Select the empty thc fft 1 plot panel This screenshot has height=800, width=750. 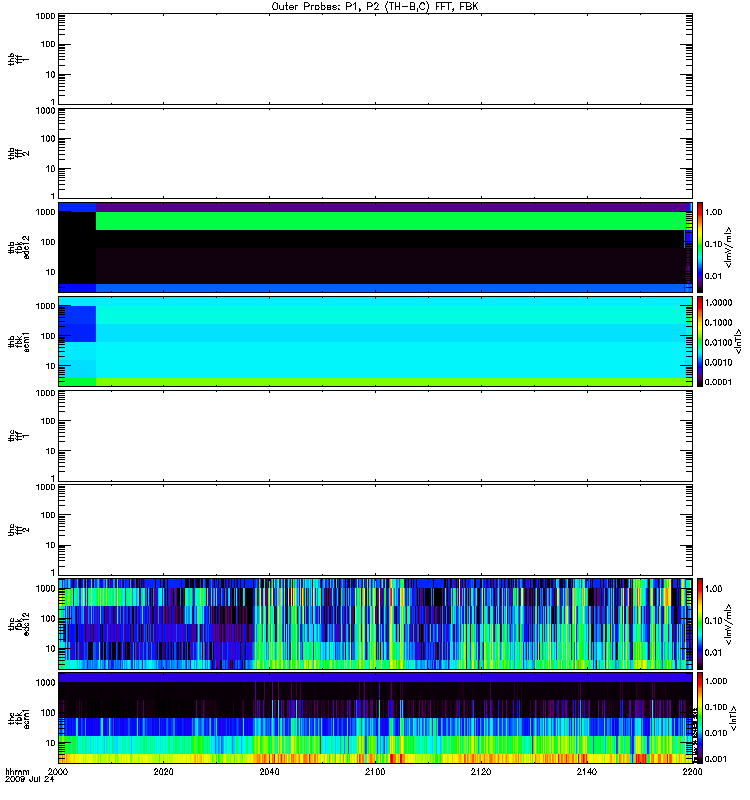375,436
